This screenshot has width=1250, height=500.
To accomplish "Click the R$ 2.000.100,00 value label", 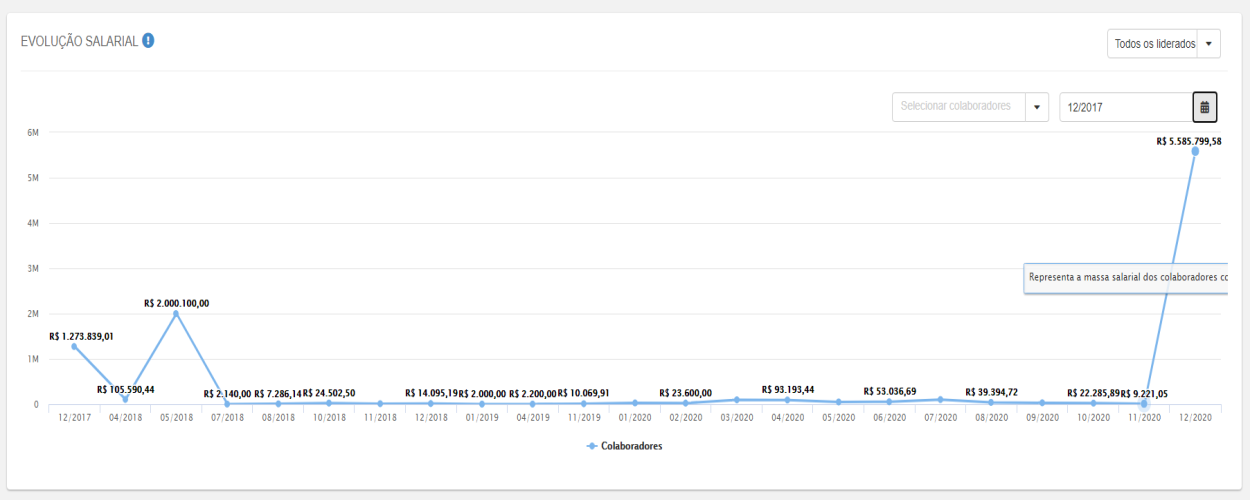I will point(177,303).
